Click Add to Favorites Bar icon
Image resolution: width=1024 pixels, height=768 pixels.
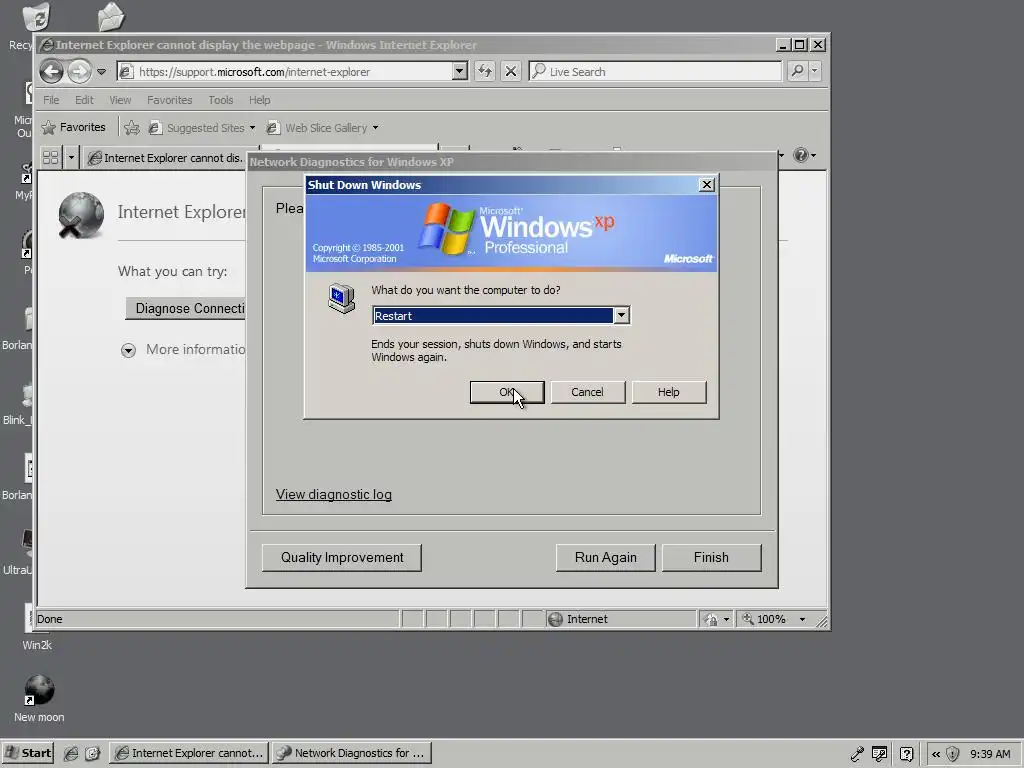point(132,127)
